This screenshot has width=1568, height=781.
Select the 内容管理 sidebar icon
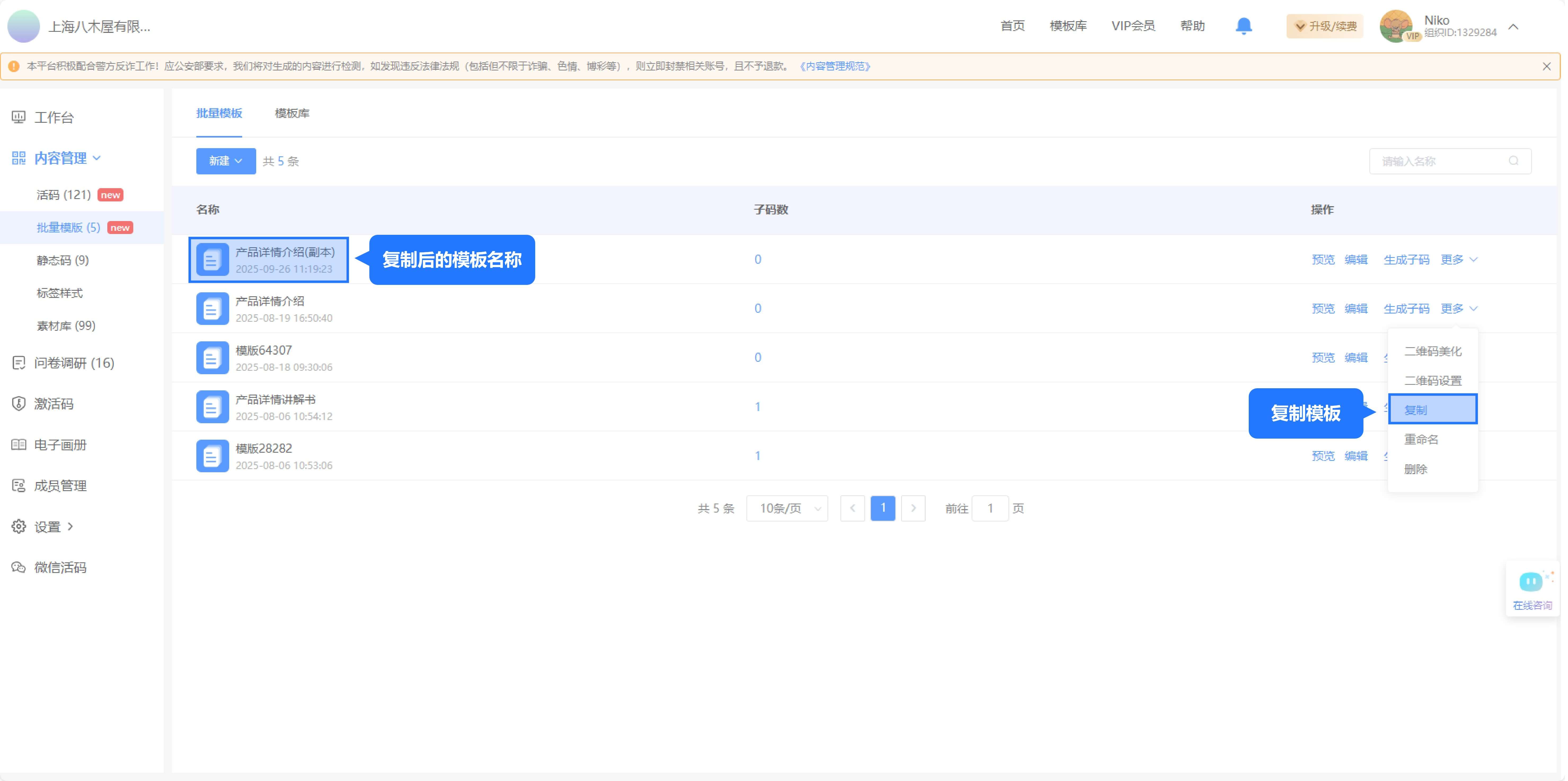click(18, 158)
